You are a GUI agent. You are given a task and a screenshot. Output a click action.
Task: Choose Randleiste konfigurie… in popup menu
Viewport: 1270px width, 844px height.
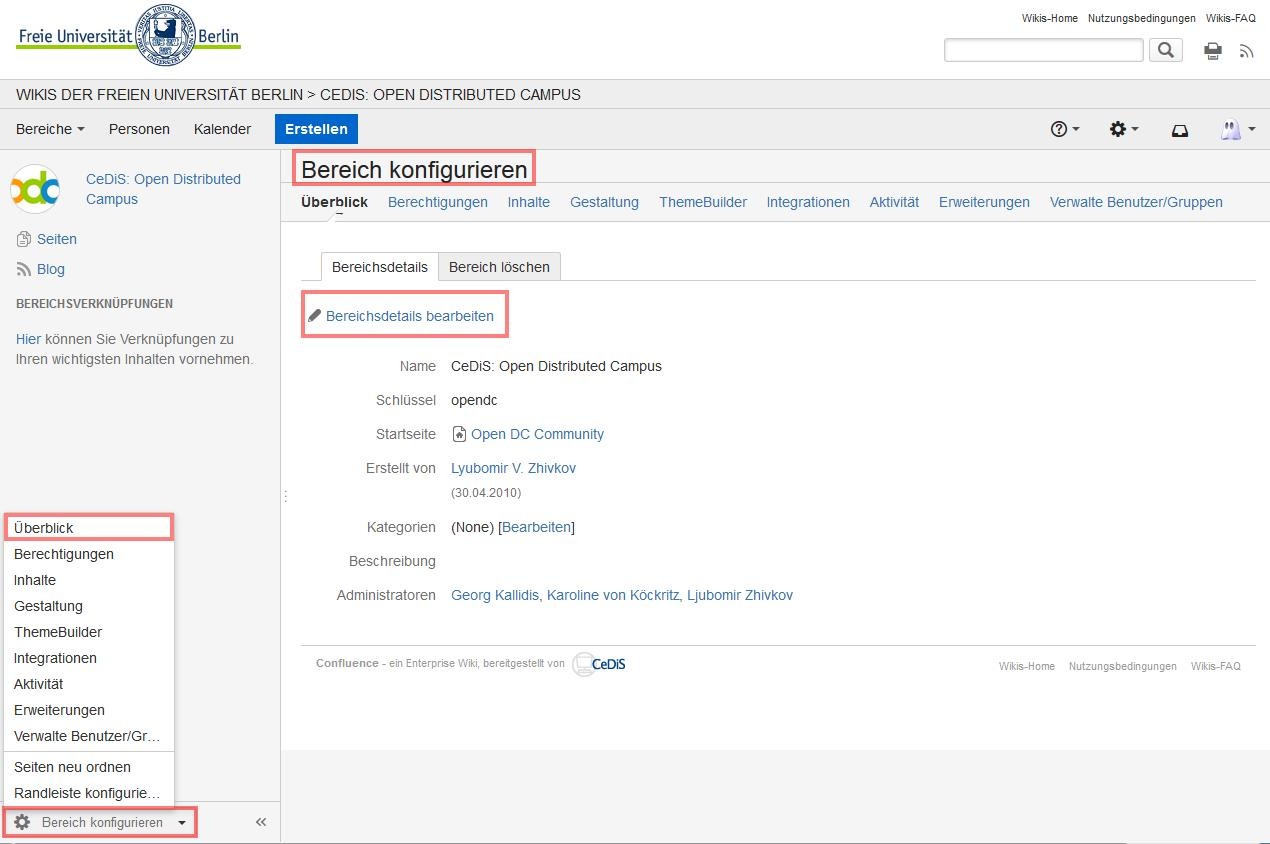(x=89, y=793)
